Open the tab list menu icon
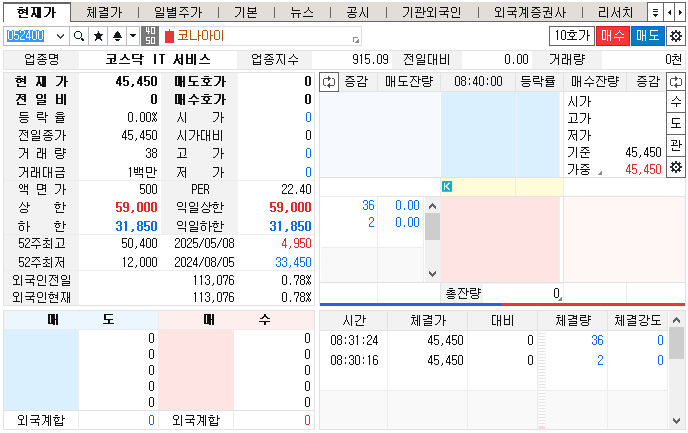This screenshot has height=433, width=688. coord(655,12)
